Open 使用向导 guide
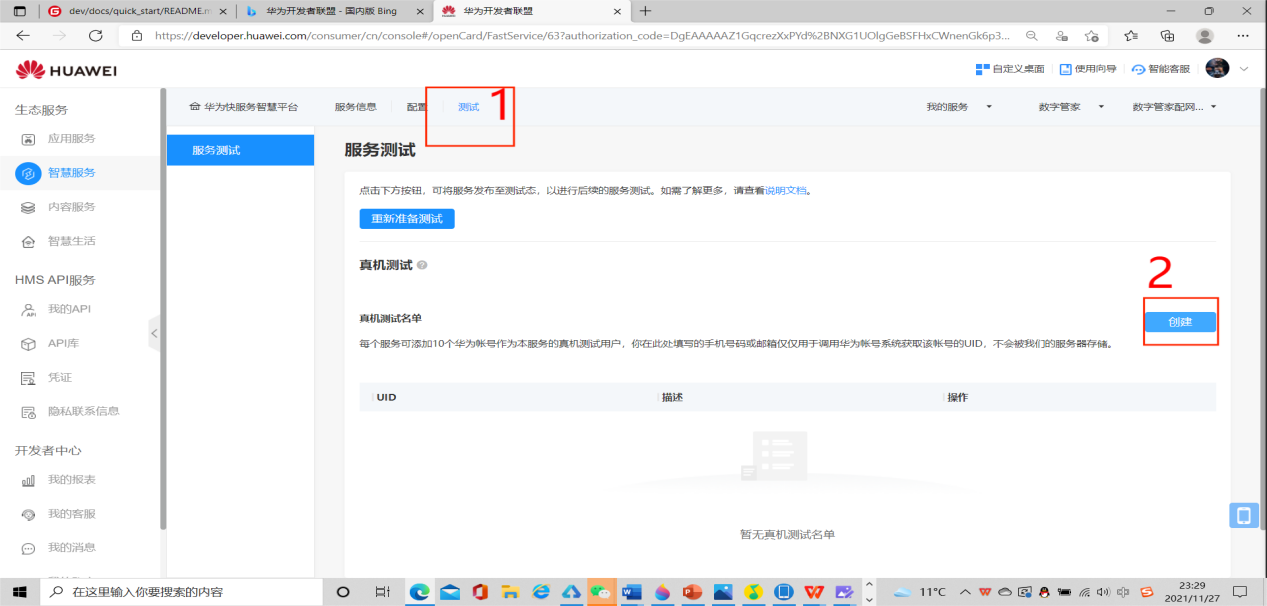 point(1088,69)
